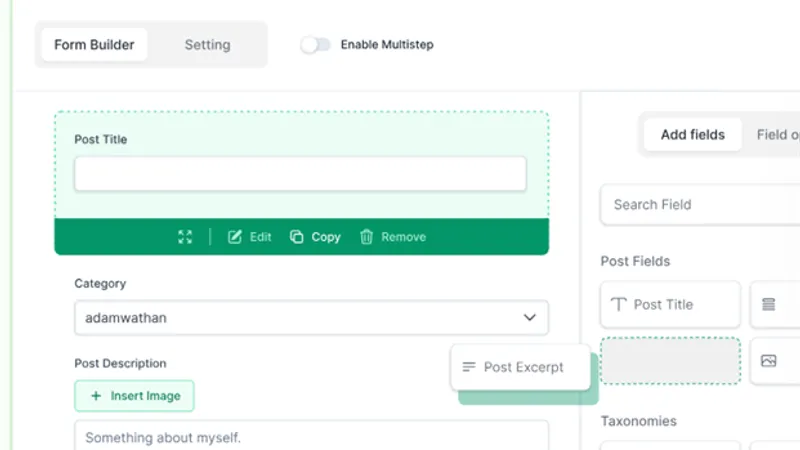800x450 pixels.
Task: Click the Post Excerpt field card
Action: tap(520, 367)
